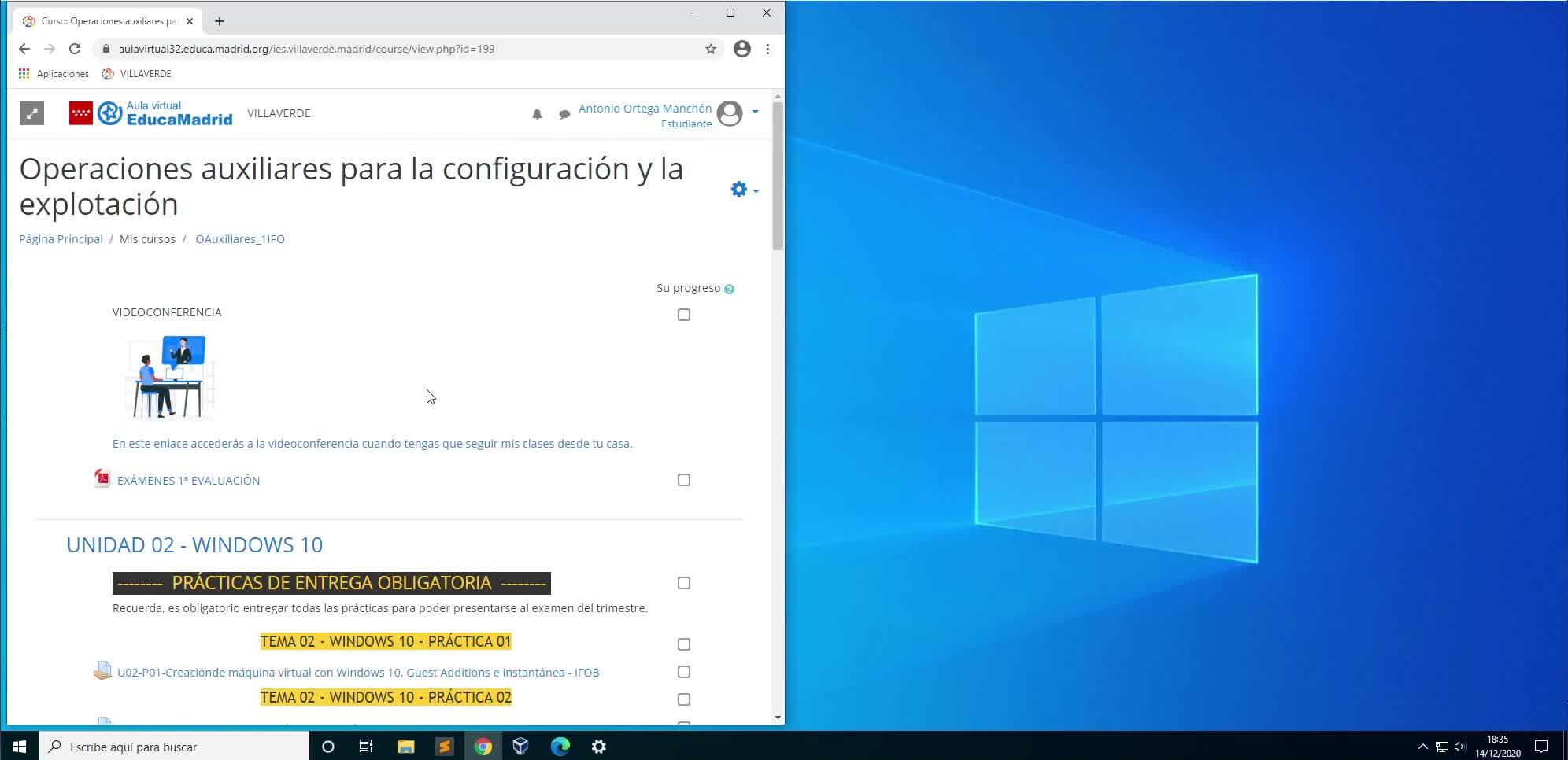Open the network status tray icon
The image size is (1568, 760).
[1441, 747]
